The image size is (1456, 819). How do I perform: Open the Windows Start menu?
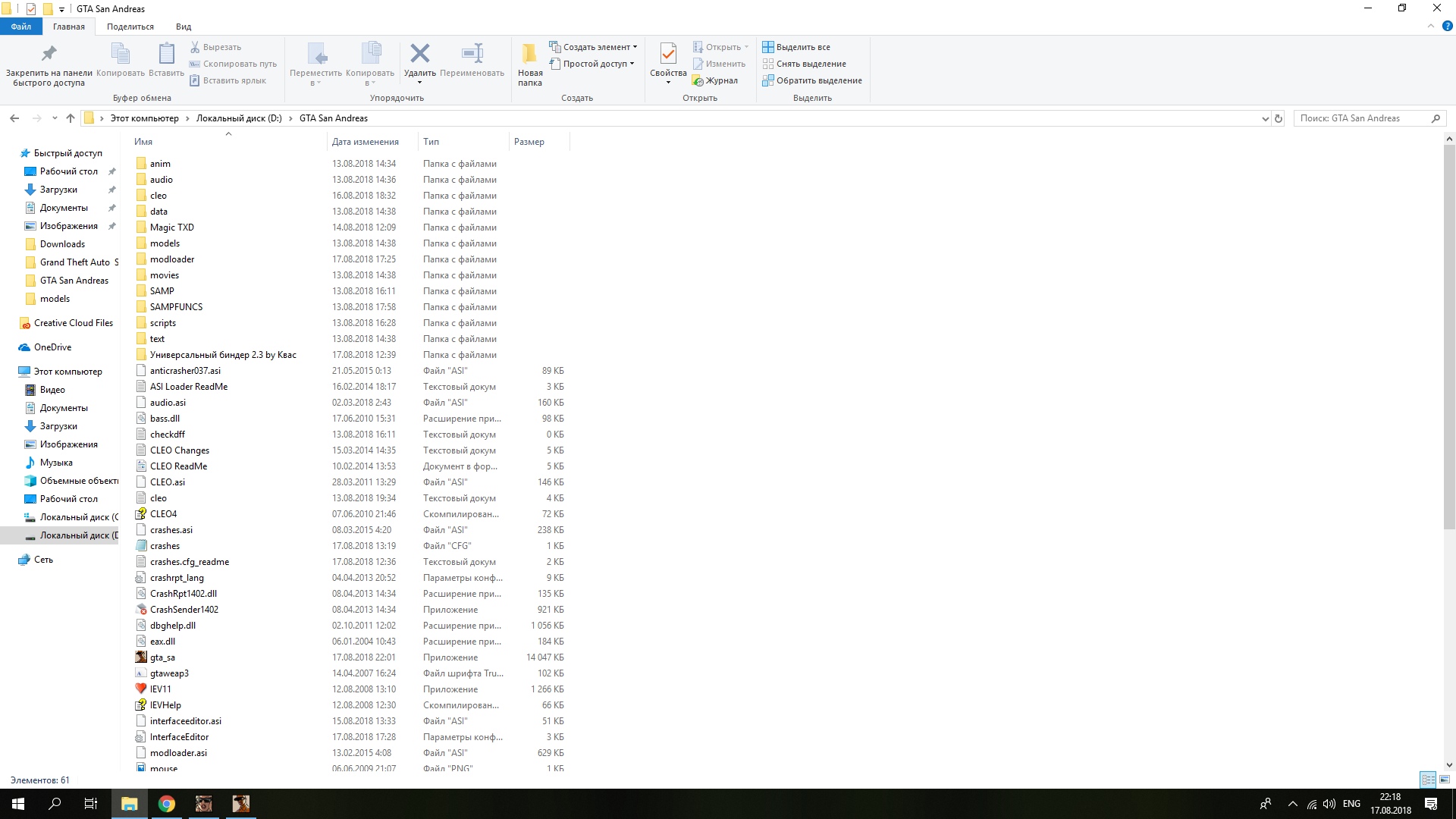tap(18, 804)
